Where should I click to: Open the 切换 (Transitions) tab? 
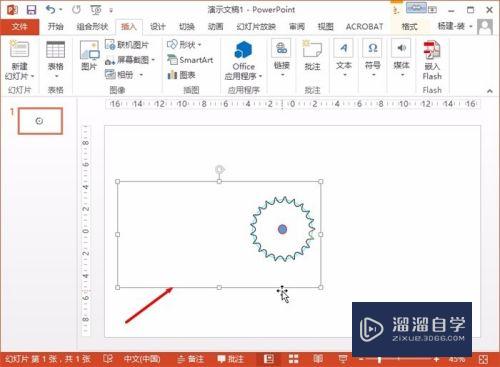187,27
